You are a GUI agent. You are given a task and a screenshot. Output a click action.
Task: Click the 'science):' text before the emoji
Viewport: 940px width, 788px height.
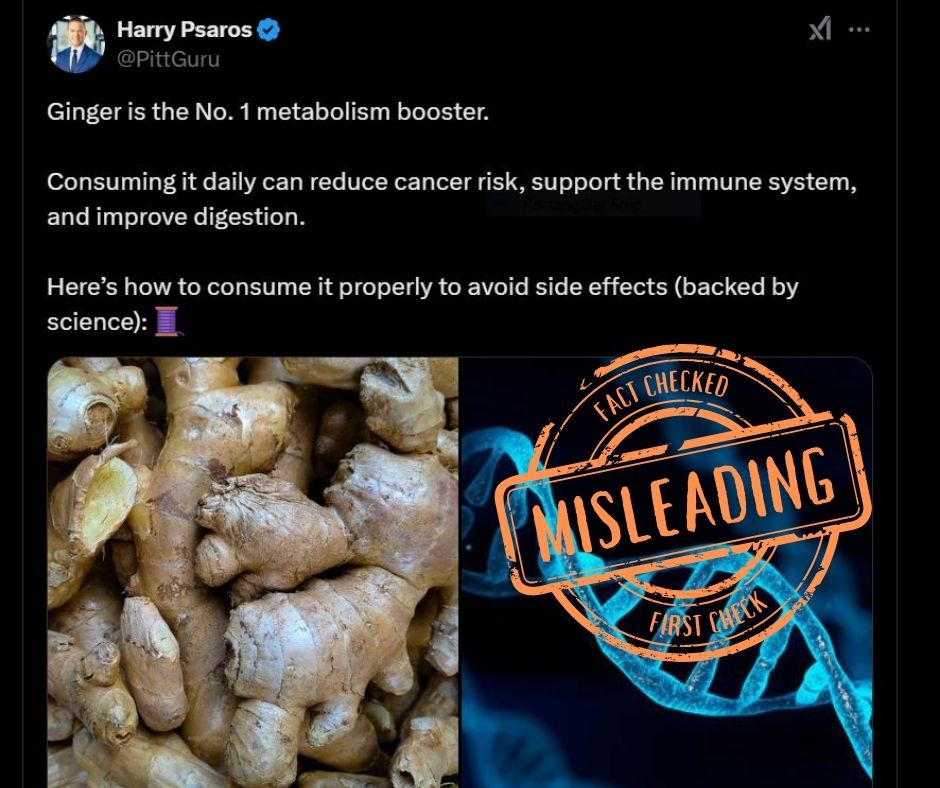pos(97,321)
